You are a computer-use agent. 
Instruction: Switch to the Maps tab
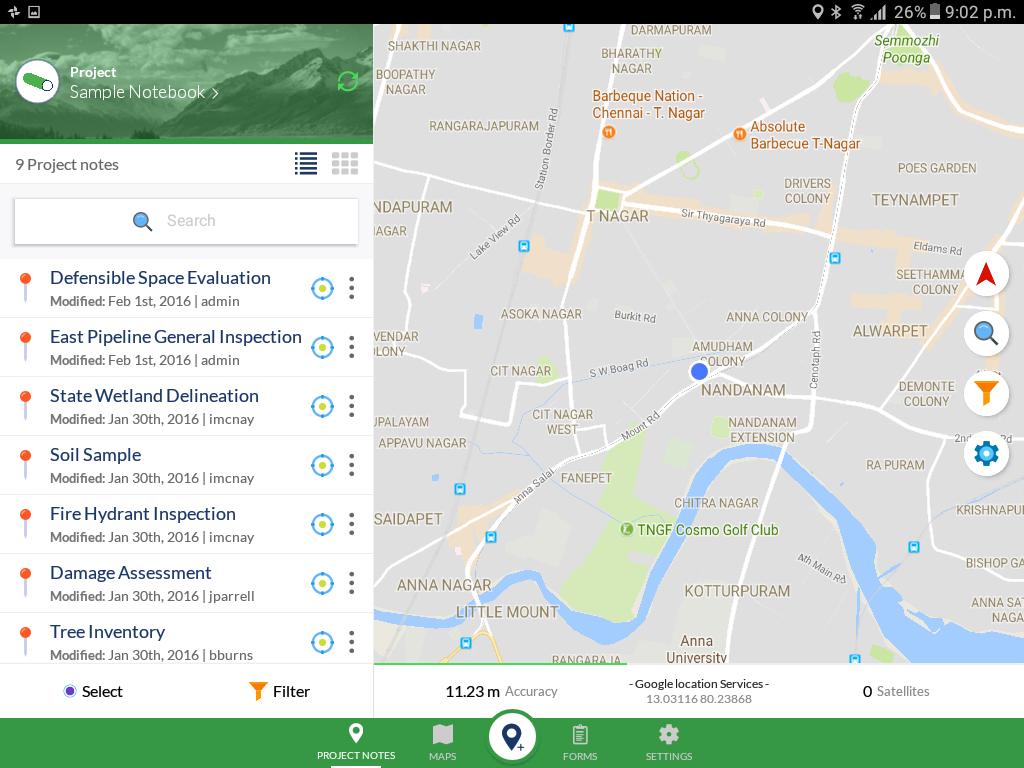(442, 743)
